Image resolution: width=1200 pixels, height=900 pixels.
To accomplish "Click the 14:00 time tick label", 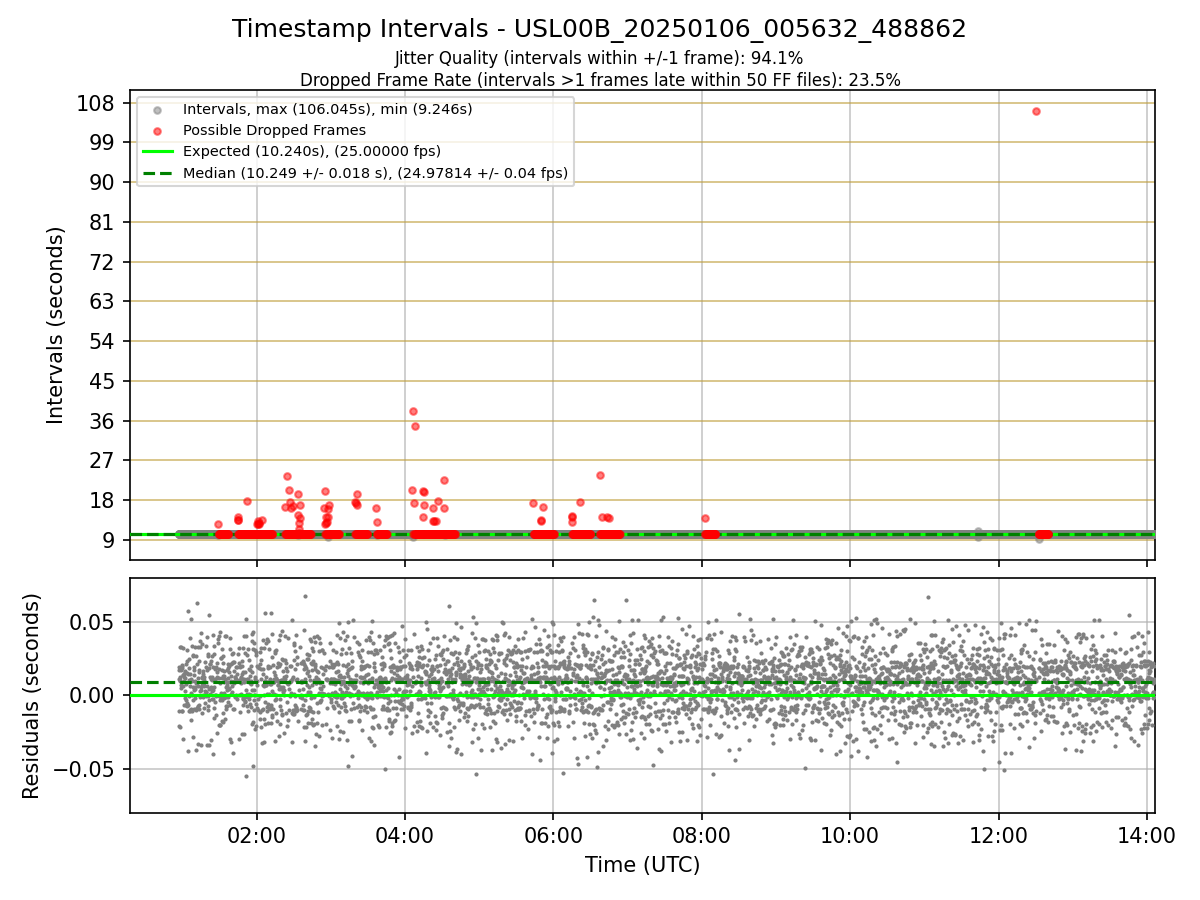I will coord(1146,833).
